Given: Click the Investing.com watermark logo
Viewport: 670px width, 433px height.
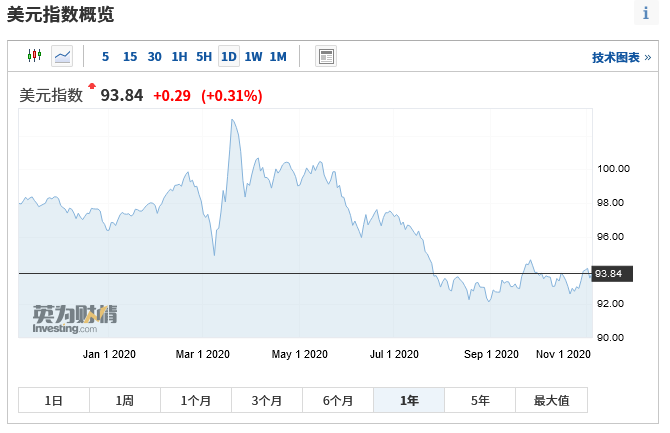Looking at the screenshot, I should pos(74,318).
